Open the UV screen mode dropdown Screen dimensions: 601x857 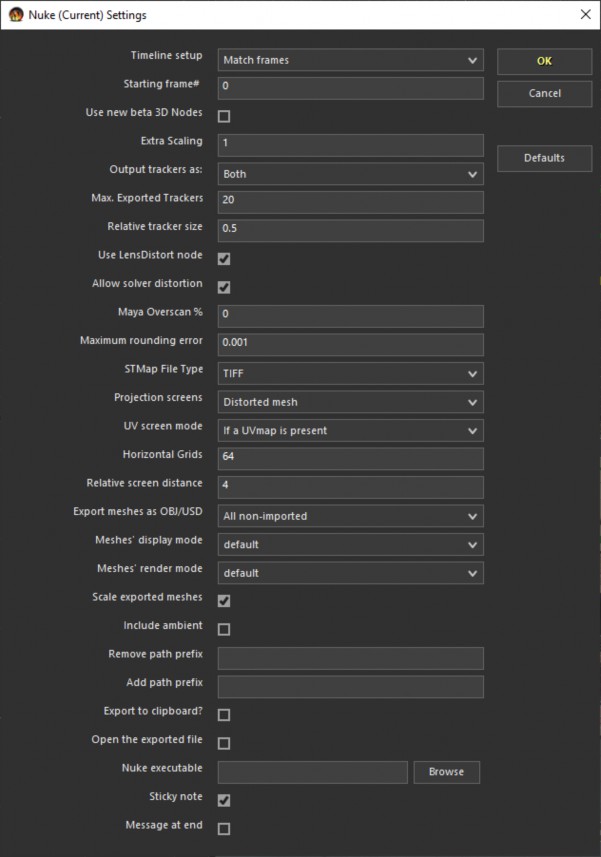click(350, 431)
